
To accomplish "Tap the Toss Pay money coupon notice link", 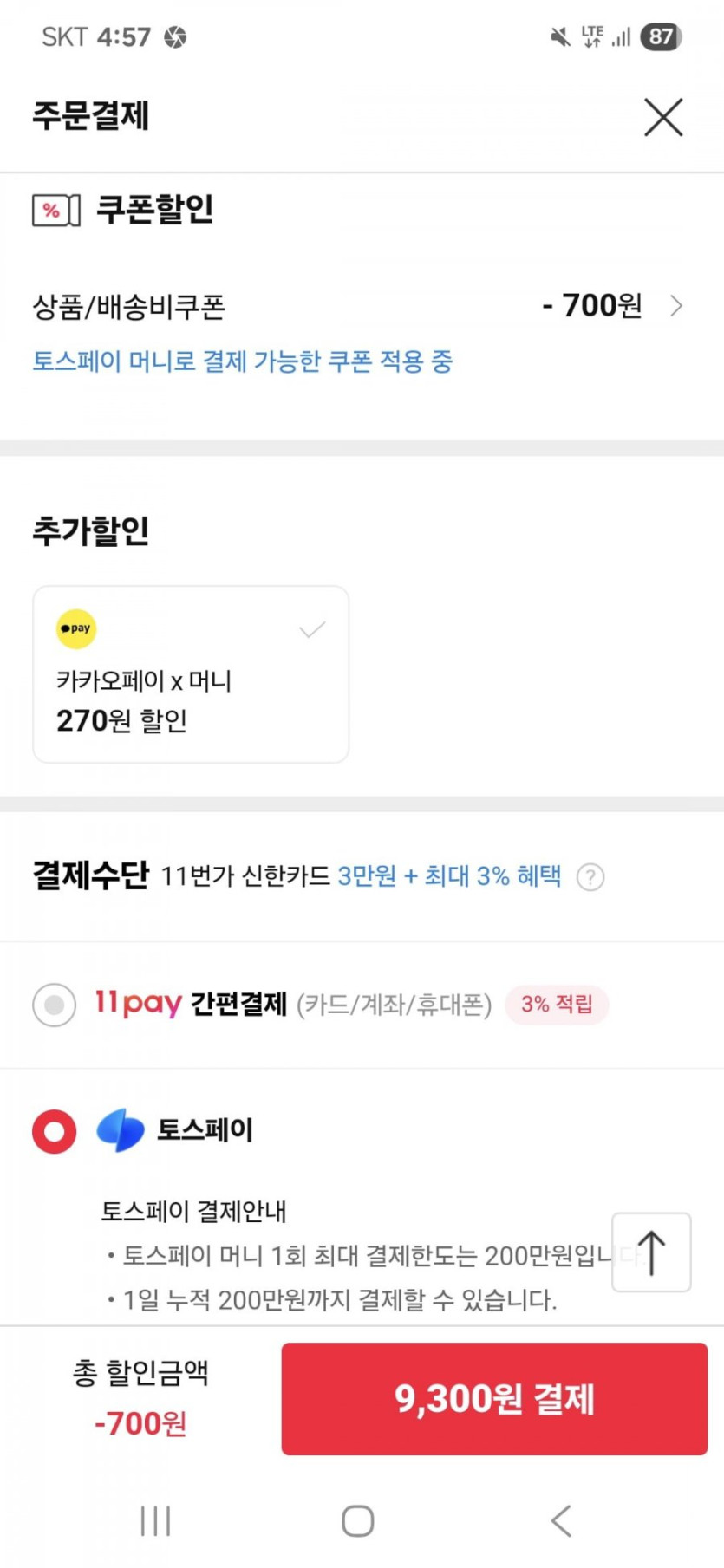I will (x=242, y=361).
